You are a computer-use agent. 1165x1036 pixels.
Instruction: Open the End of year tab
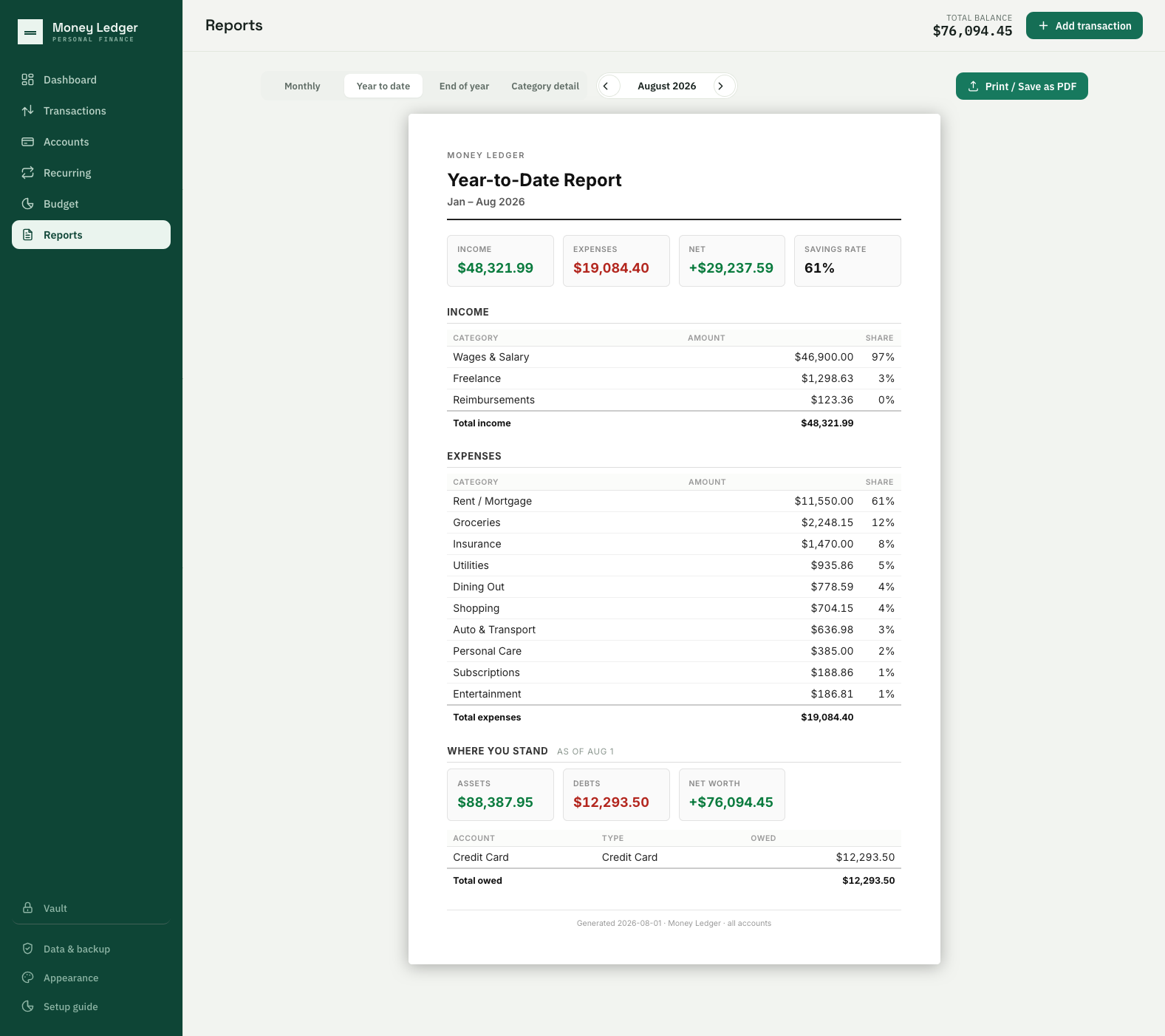pyautogui.click(x=464, y=86)
